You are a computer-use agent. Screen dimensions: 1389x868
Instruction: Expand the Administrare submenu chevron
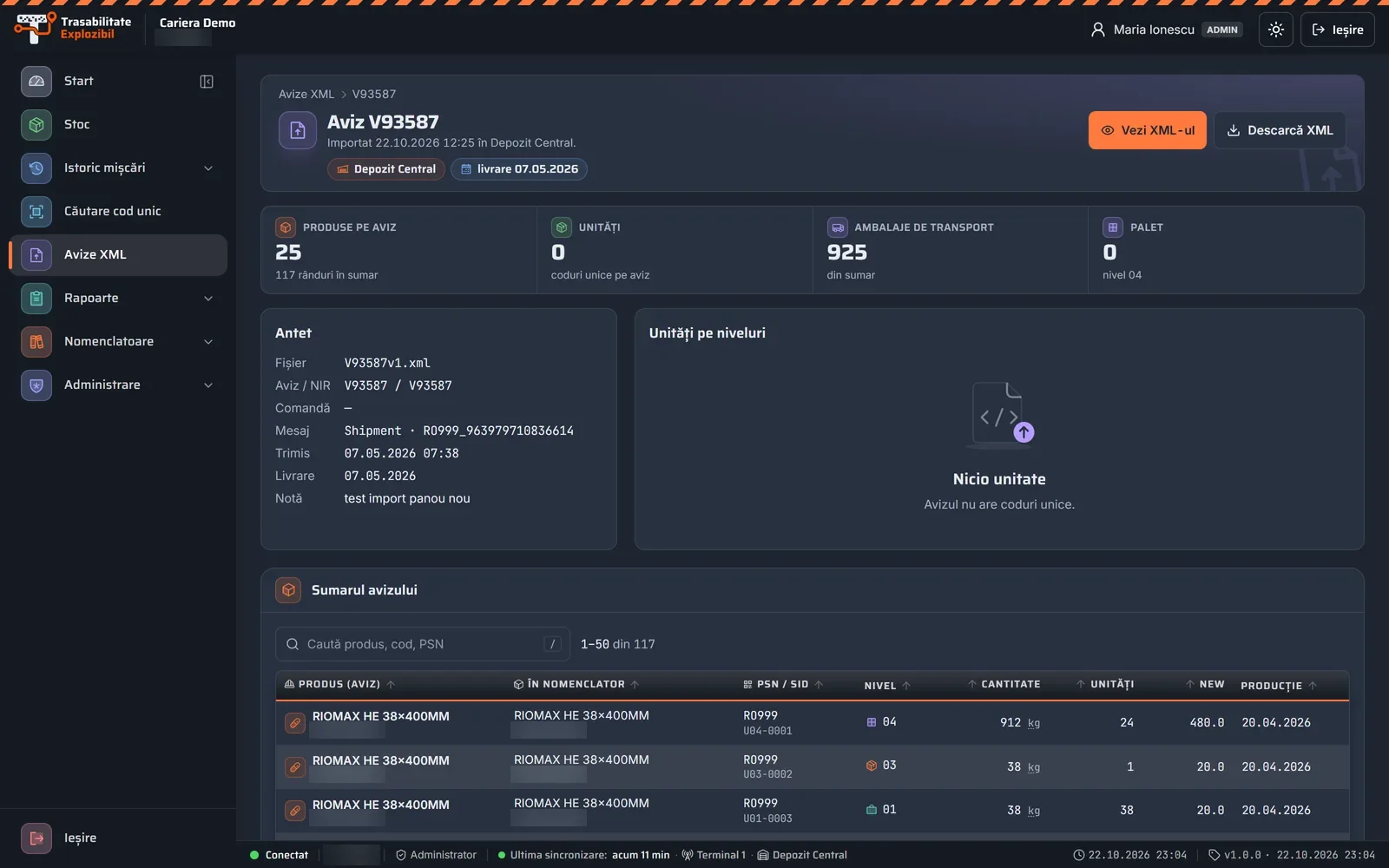point(208,385)
